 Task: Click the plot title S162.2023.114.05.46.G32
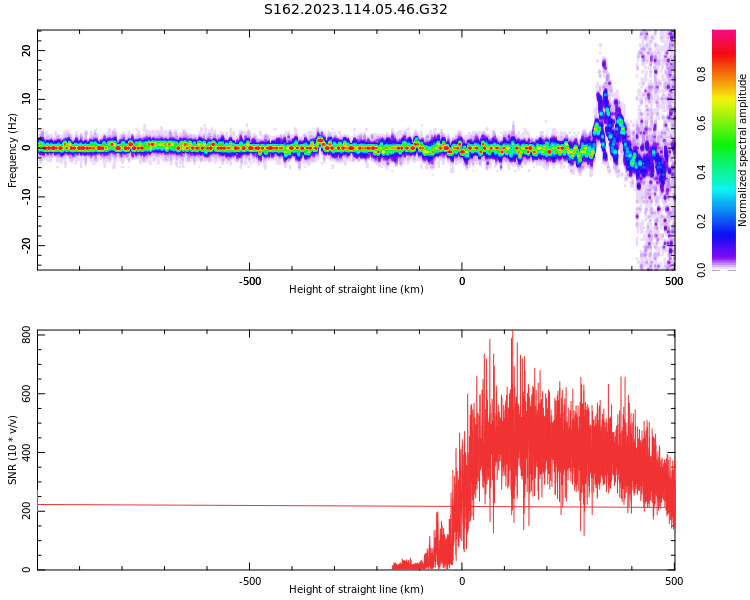click(355, 10)
